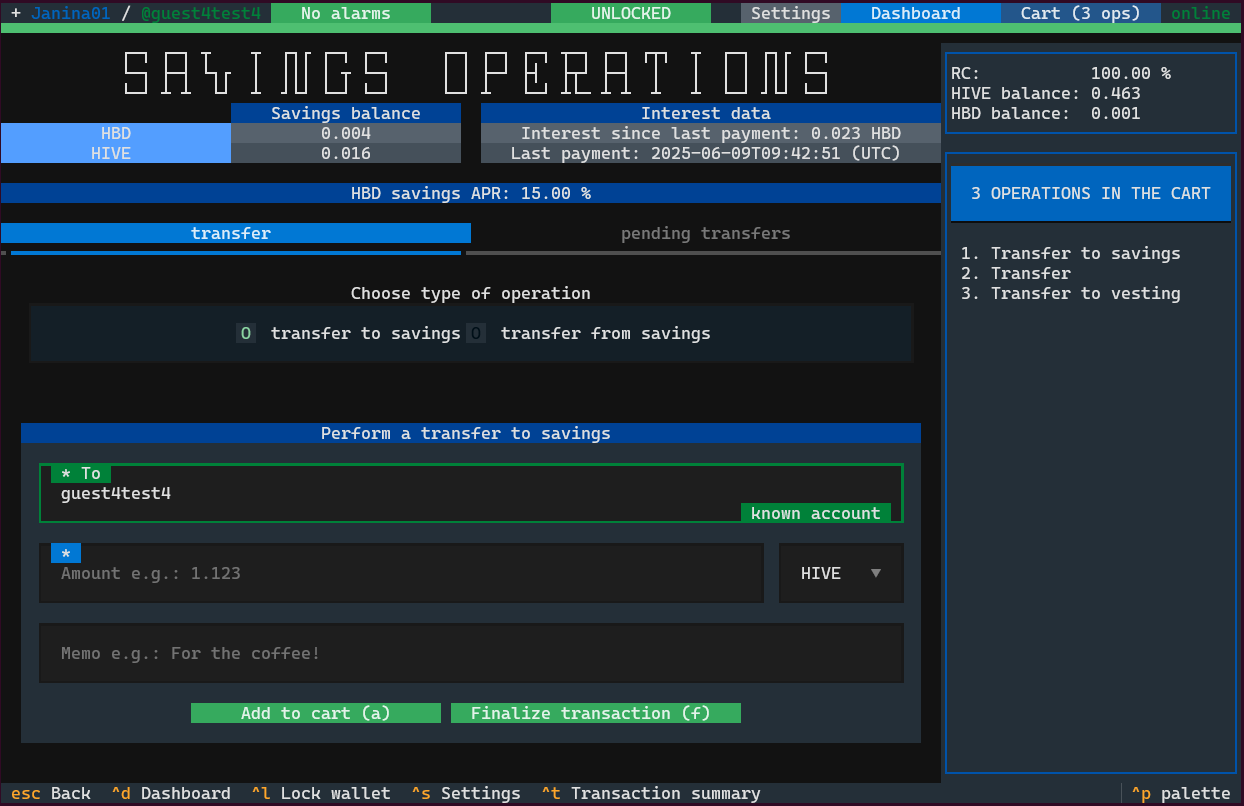Open the ^p palette command
1244x806 pixels.
point(1181,793)
